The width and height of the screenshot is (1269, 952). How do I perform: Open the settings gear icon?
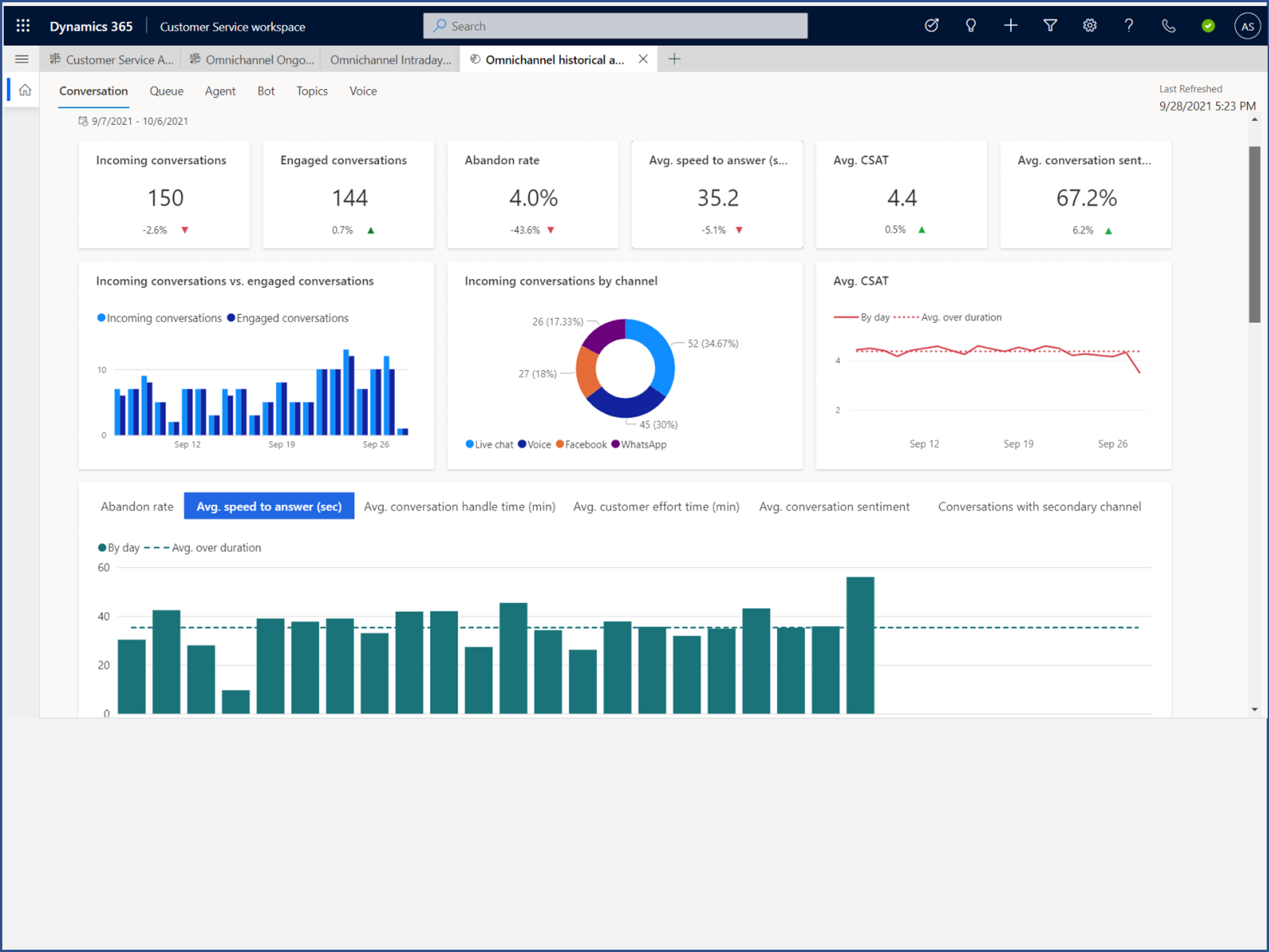coord(1089,26)
